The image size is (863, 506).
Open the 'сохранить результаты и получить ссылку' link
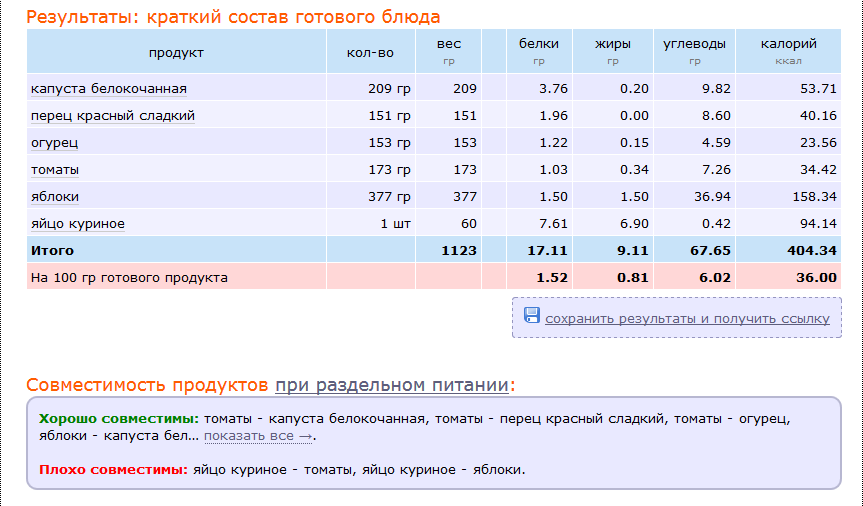(687, 319)
